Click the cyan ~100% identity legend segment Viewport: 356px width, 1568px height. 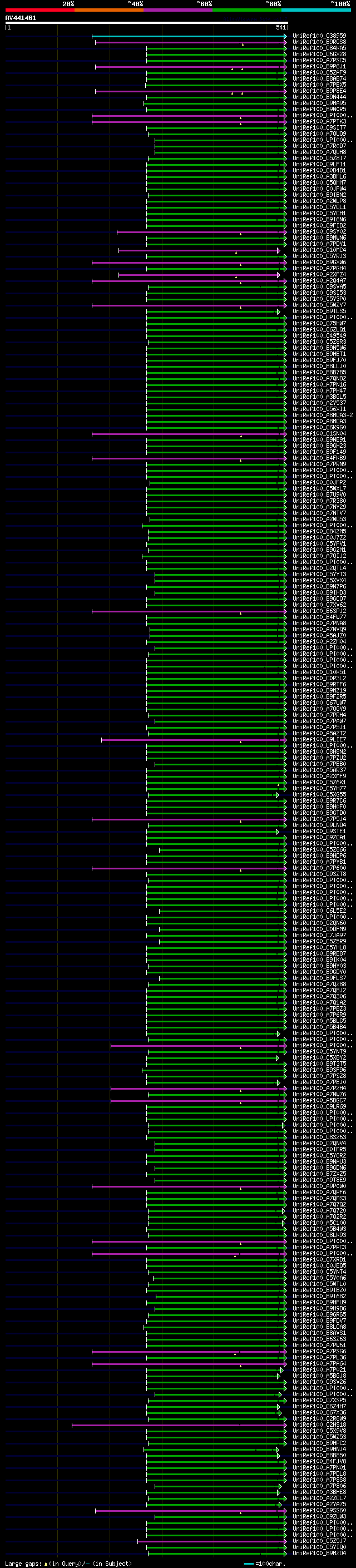[x=316, y=10]
